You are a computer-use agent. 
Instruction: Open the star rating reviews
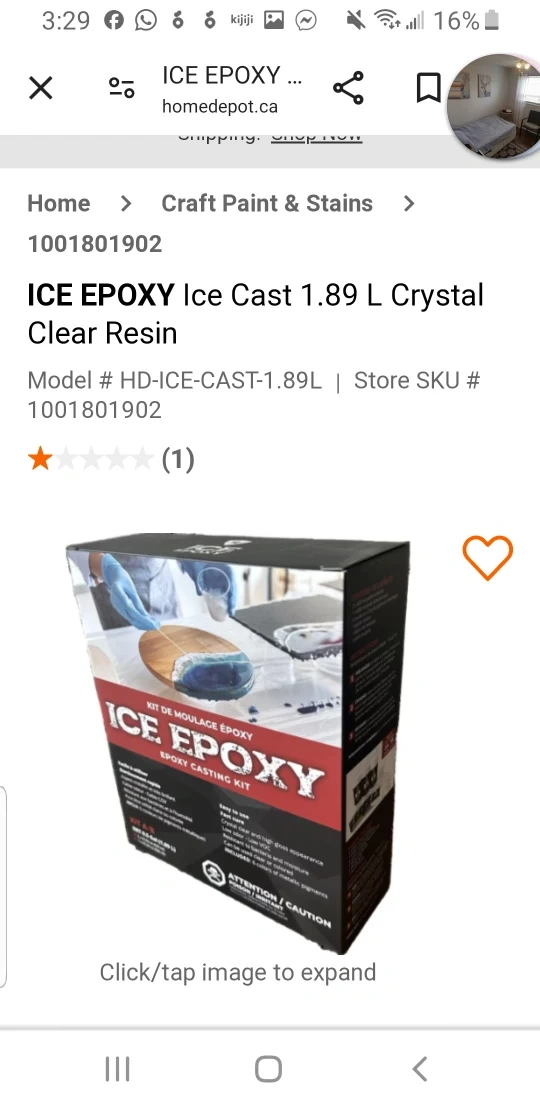click(90, 459)
